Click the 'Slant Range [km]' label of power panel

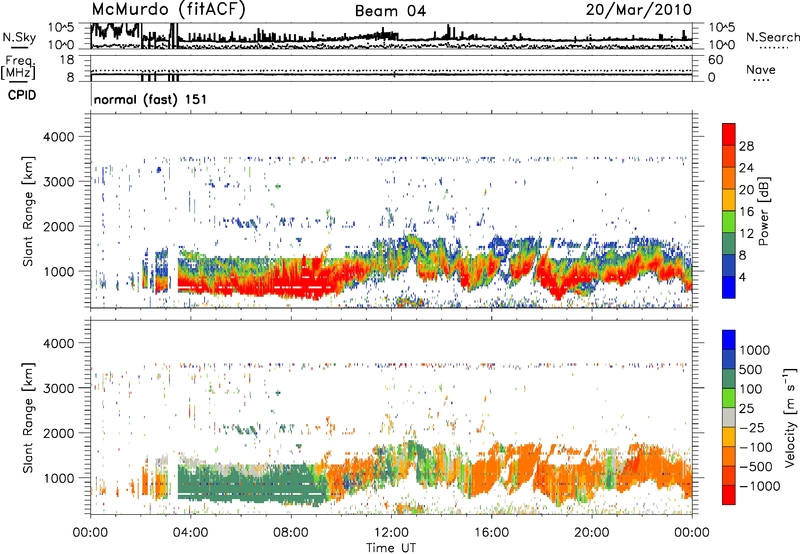(28, 211)
